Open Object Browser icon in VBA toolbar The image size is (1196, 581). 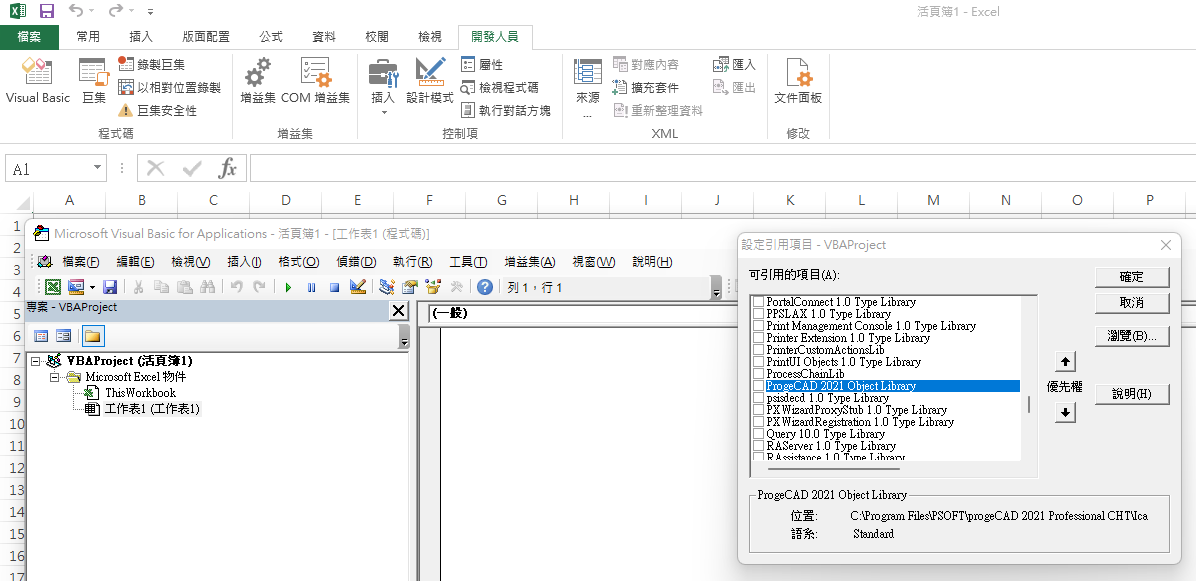433,287
